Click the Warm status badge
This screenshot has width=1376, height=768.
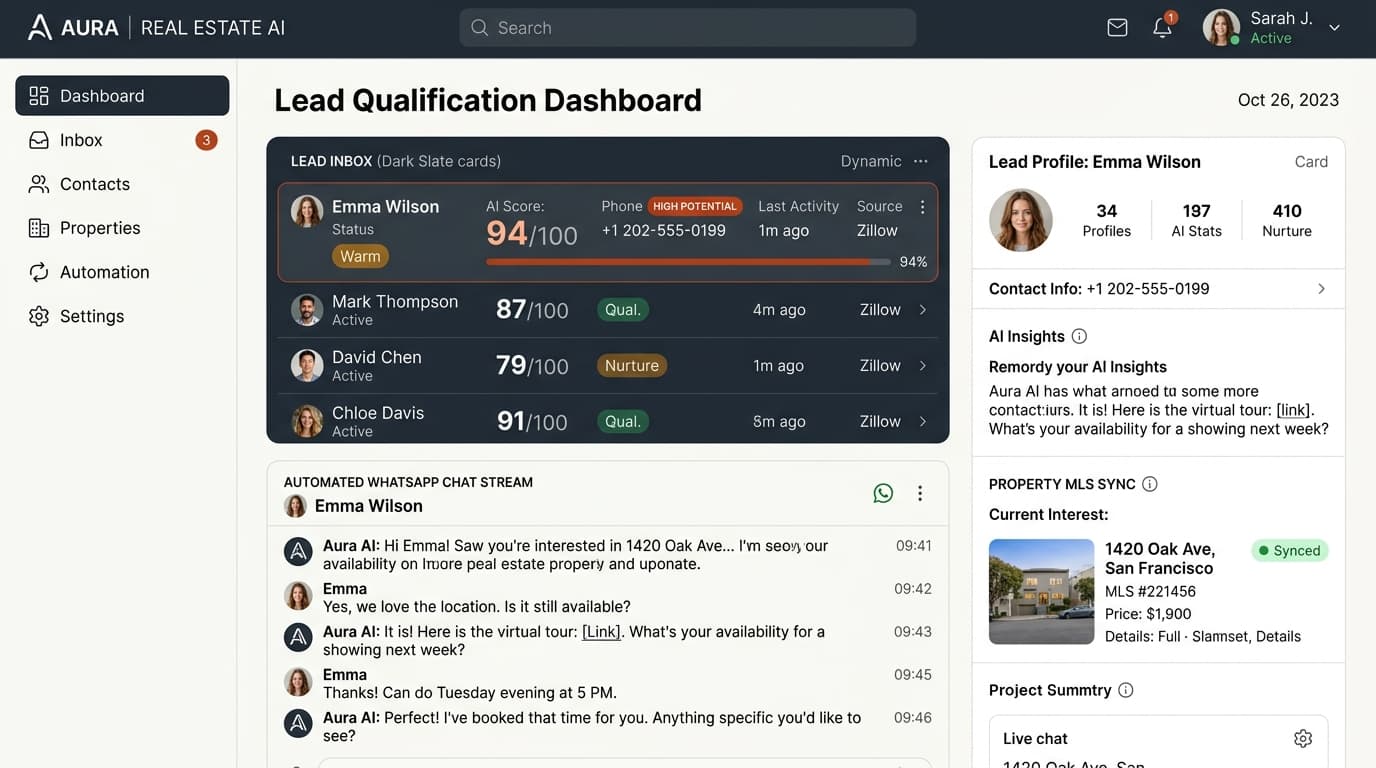point(360,256)
